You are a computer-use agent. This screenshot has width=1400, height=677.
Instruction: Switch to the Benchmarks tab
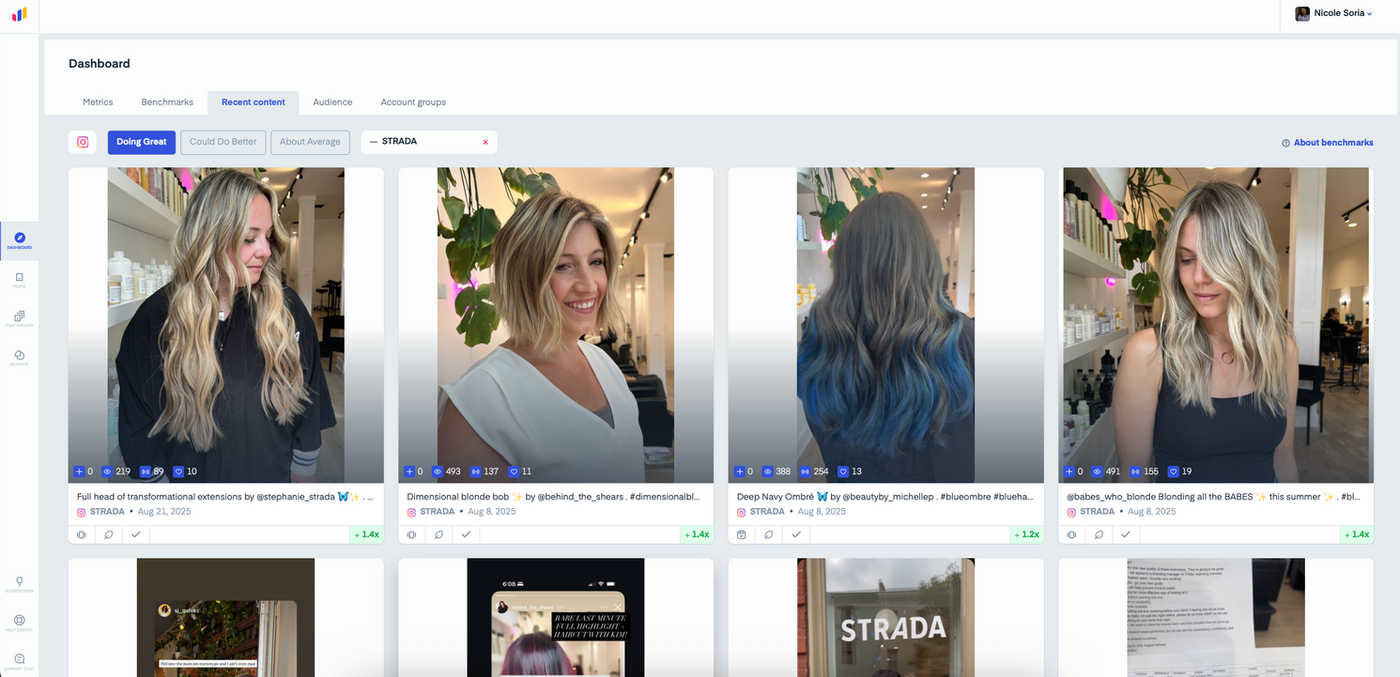167,102
